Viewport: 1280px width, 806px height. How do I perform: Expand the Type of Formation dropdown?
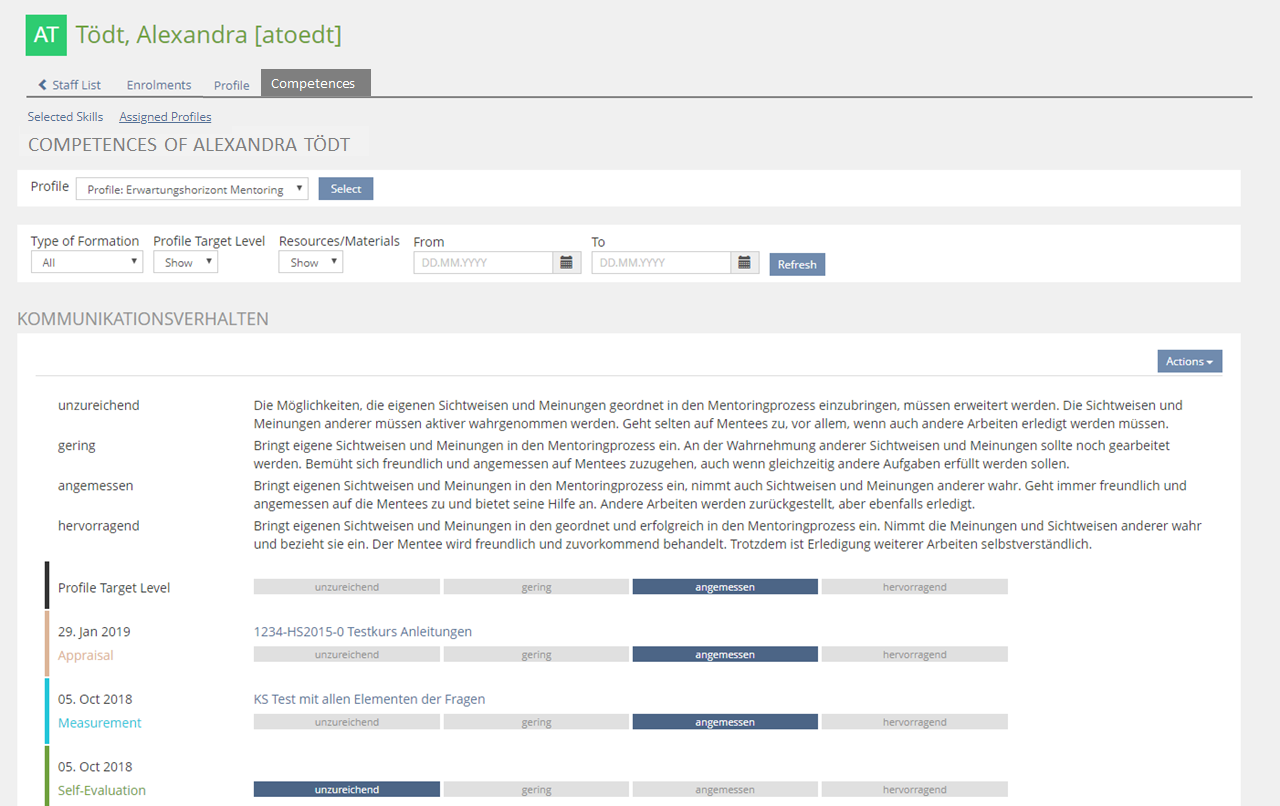coord(87,263)
